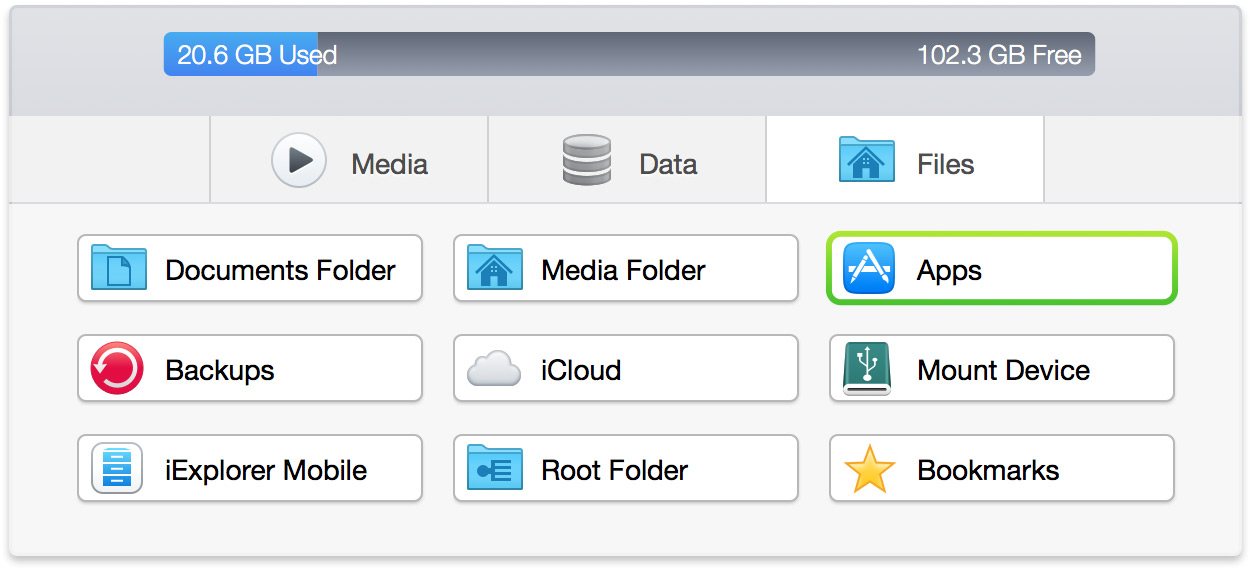Click the blue App Store Apps icon

[x=869, y=269]
